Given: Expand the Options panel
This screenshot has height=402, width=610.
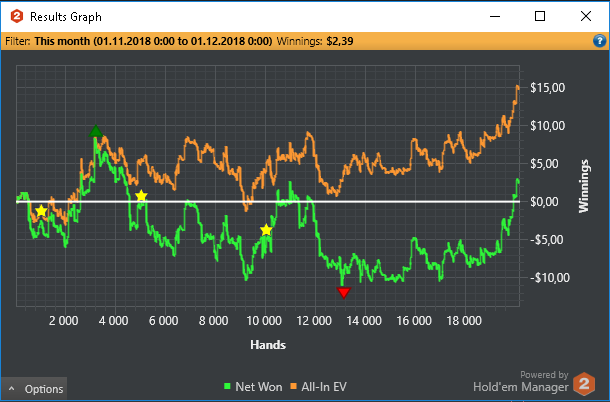Looking at the screenshot, I should click(x=34, y=389).
